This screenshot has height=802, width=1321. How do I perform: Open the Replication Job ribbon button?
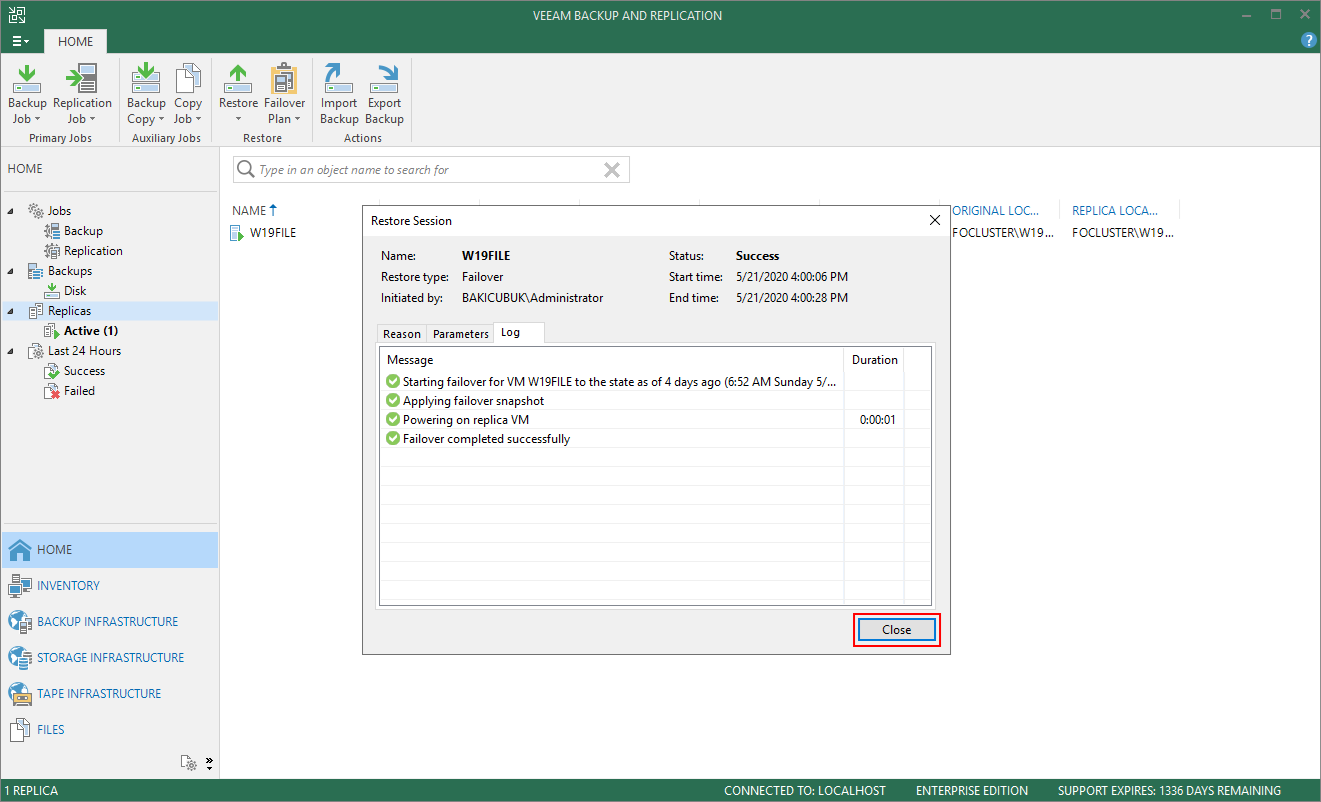click(x=82, y=94)
